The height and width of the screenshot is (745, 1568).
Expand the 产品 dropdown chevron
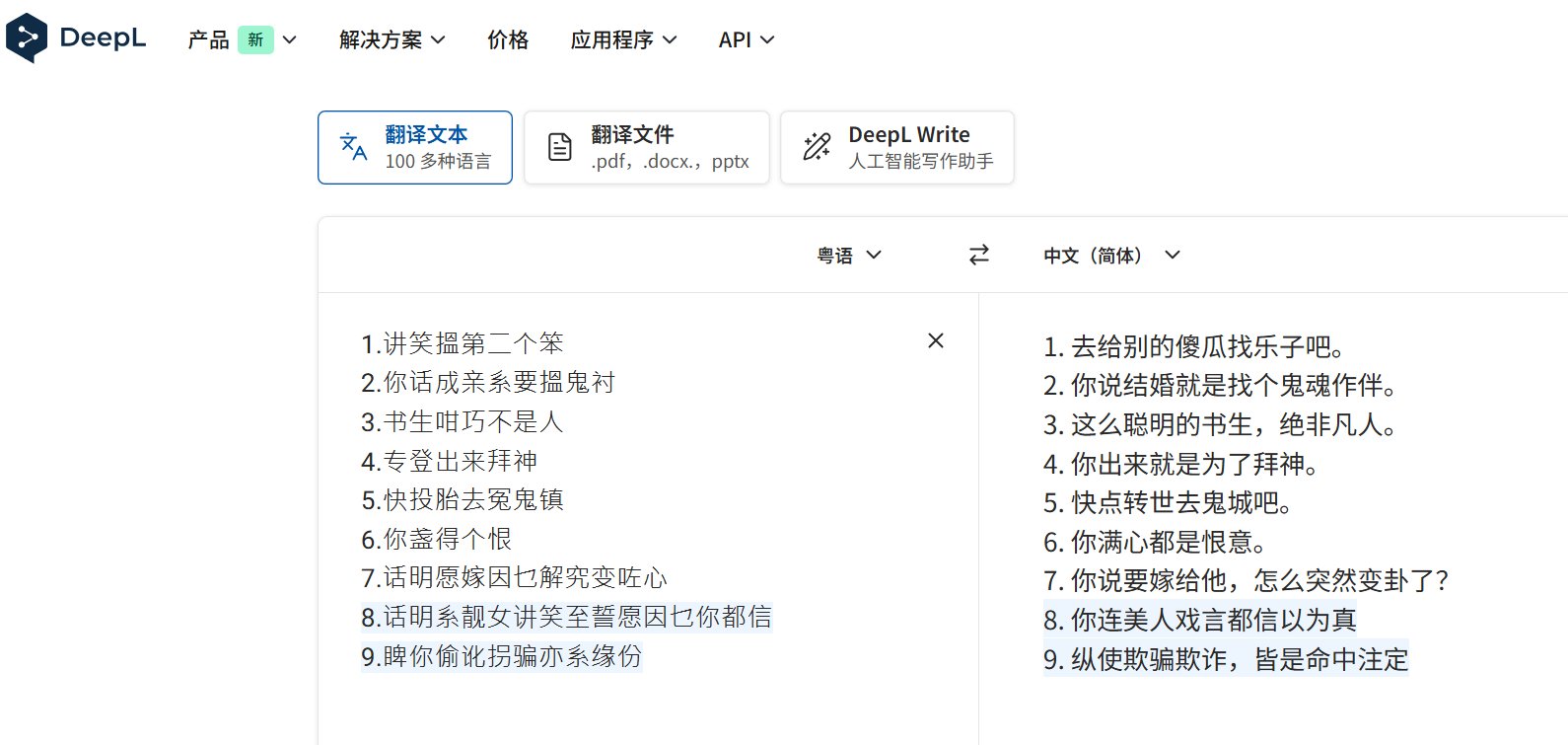pos(290,39)
